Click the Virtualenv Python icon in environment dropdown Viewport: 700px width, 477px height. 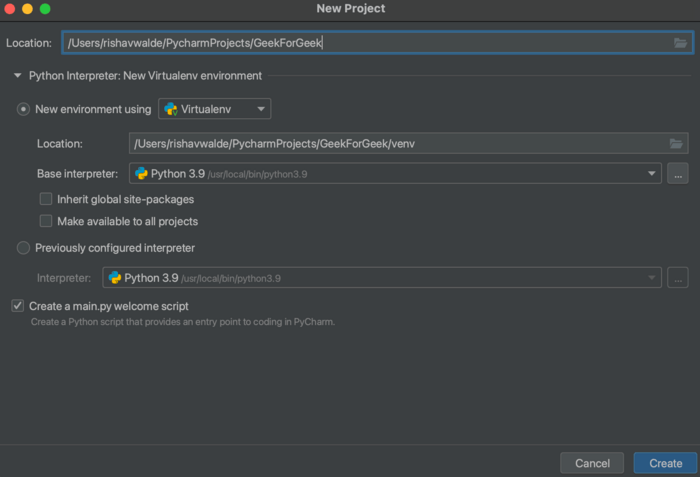(171, 109)
